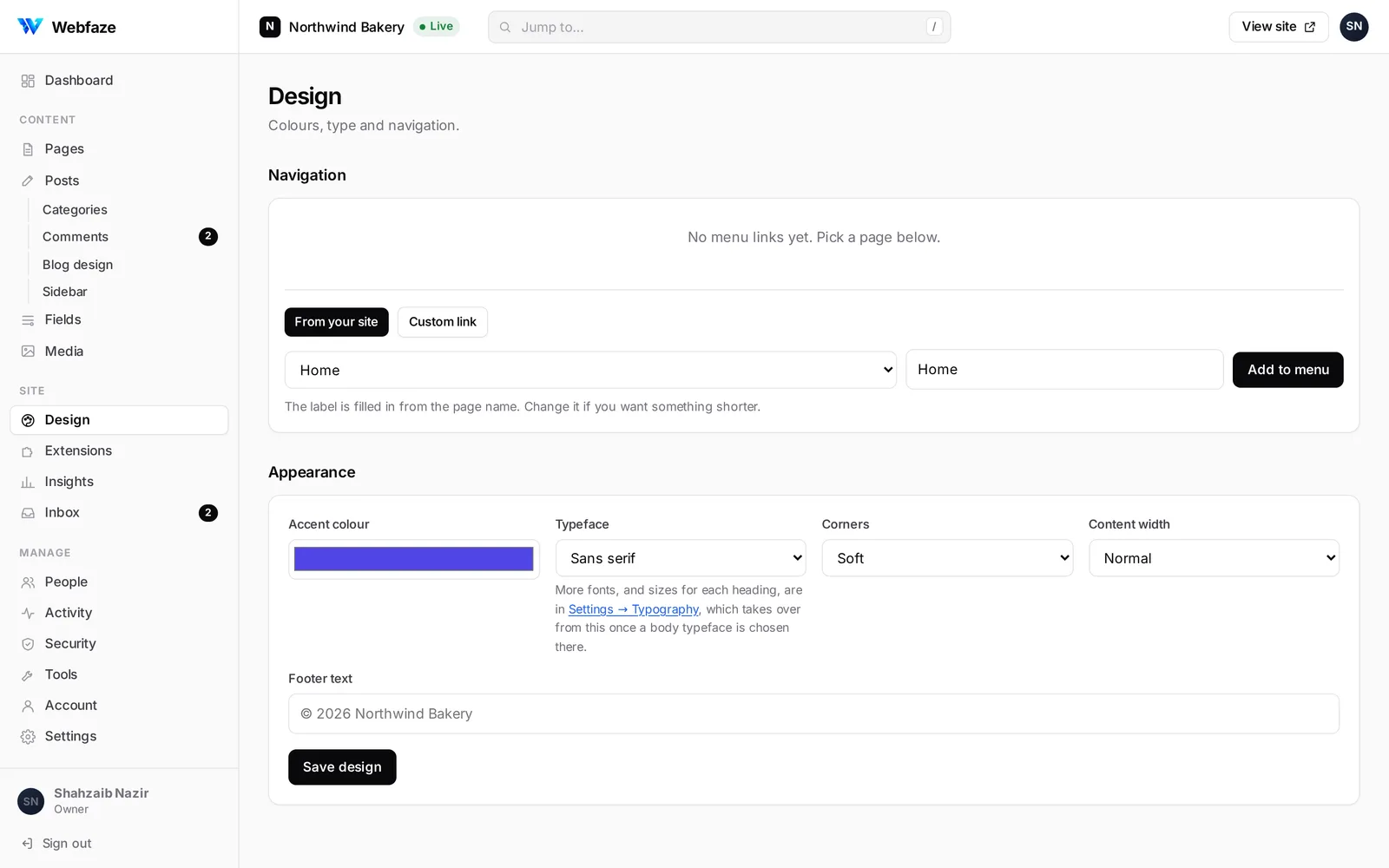Click the Footer text input field
1389x868 pixels.
coord(813,713)
